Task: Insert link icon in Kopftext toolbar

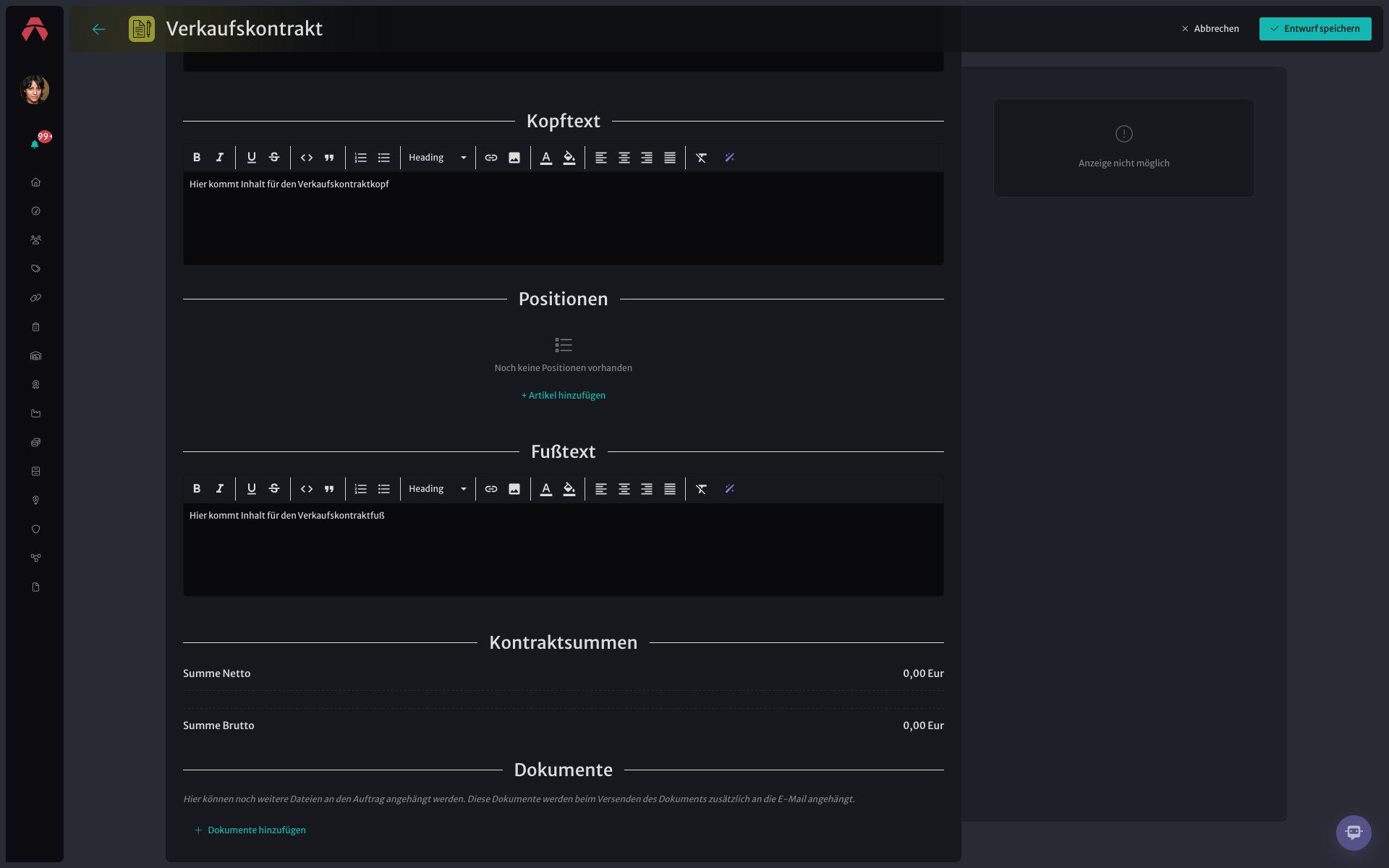Action: coord(491,158)
